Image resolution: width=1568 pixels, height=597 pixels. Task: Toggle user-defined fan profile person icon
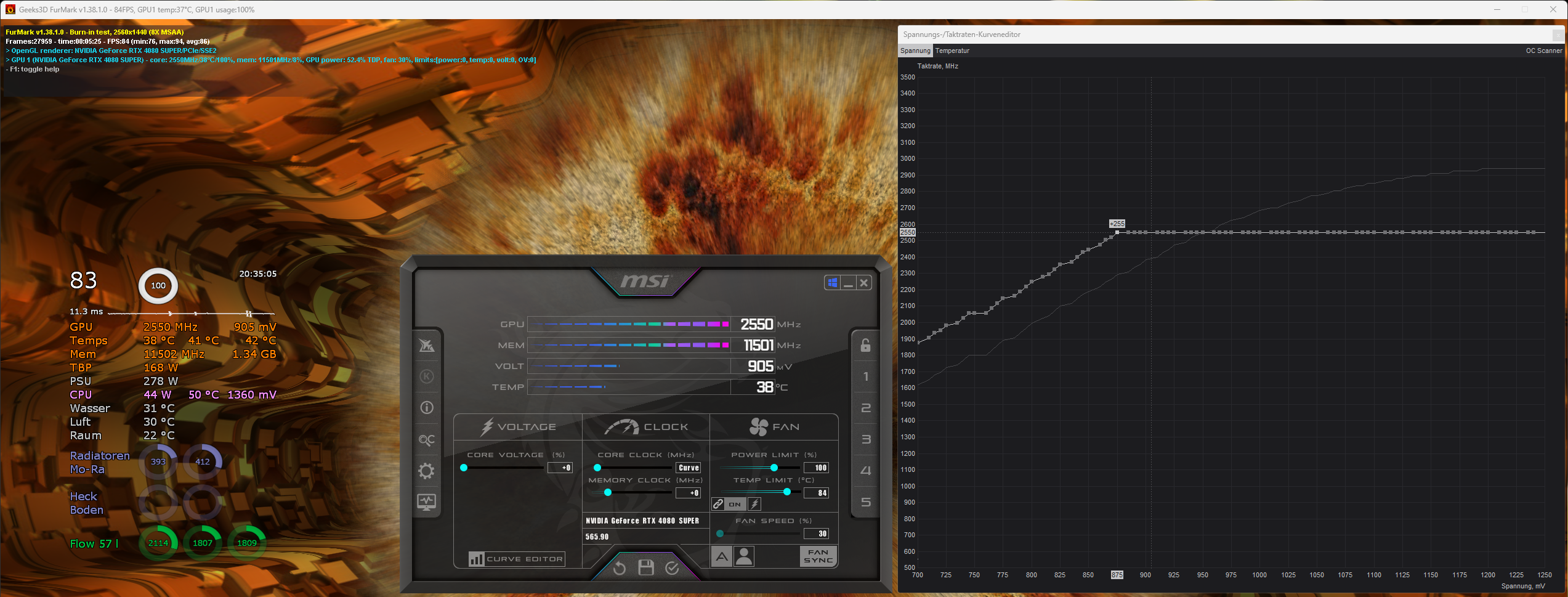click(744, 556)
